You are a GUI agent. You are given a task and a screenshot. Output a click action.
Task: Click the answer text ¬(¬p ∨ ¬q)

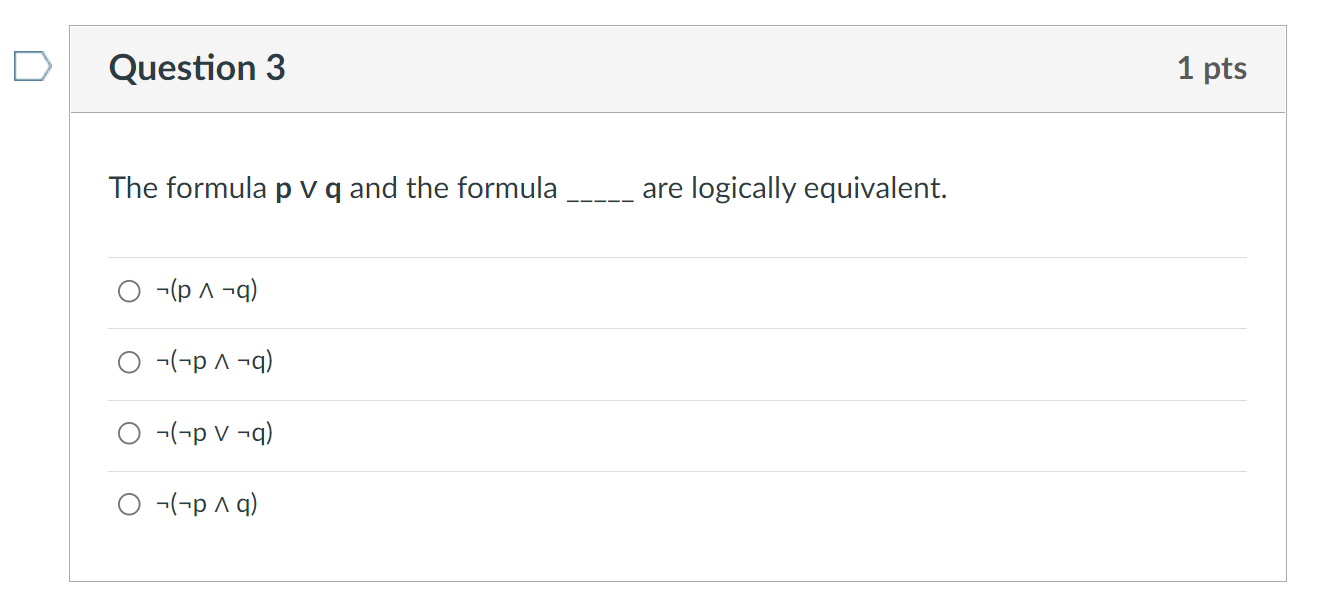tap(217, 432)
